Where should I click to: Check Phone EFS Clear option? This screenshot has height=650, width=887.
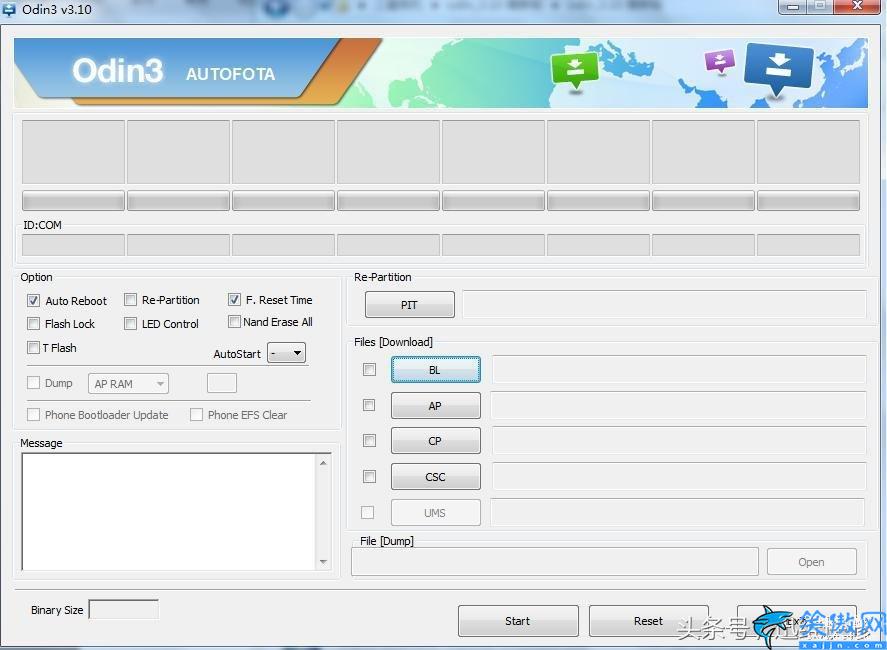(x=196, y=415)
